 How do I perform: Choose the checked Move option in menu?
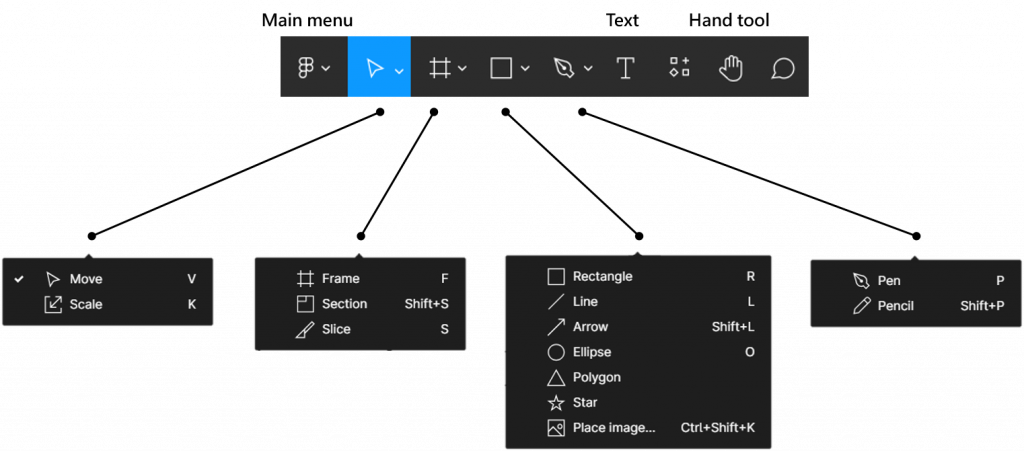tap(86, 279)
